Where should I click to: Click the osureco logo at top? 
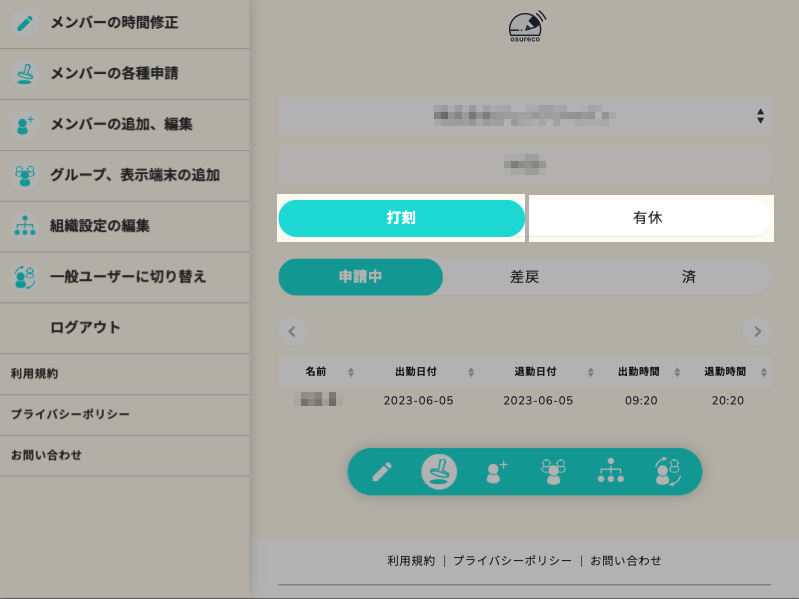click(525, 27)
